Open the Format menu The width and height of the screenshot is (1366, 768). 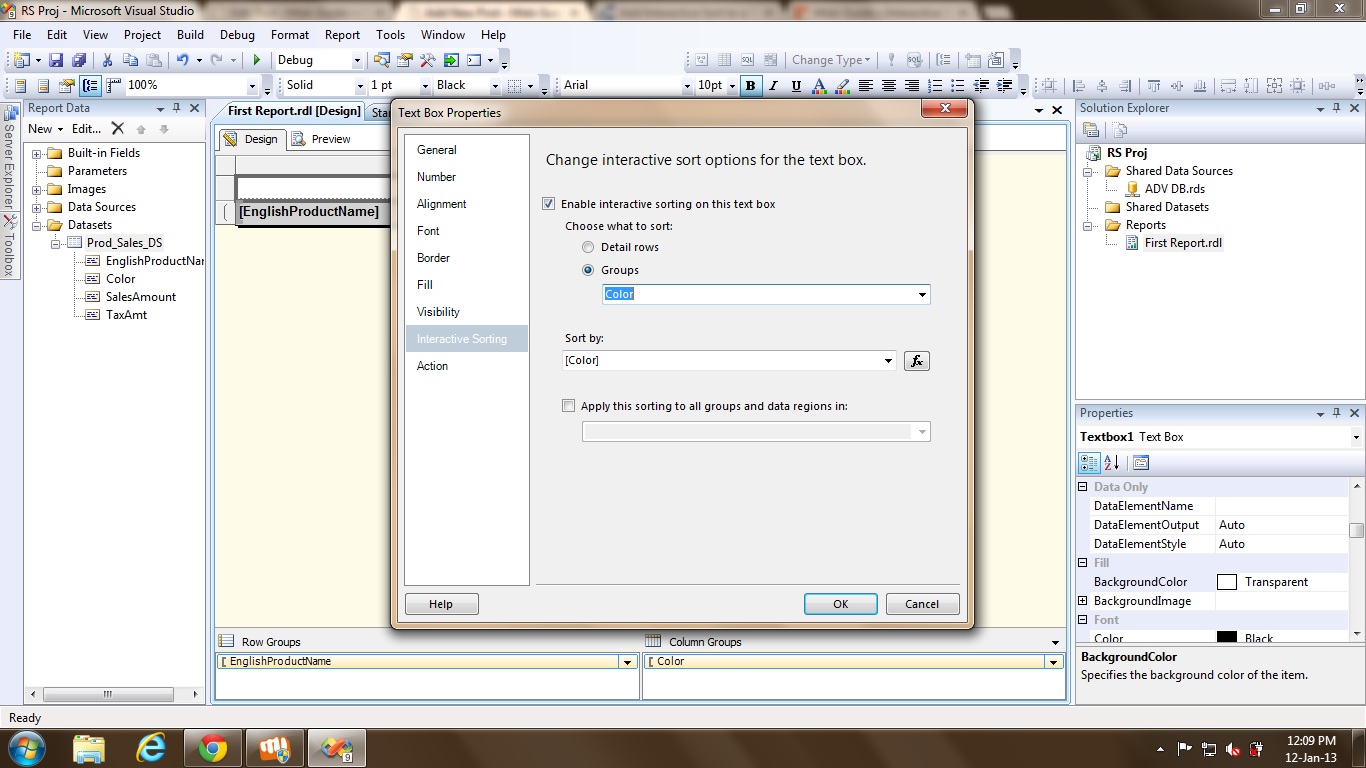tap(289, 35)
